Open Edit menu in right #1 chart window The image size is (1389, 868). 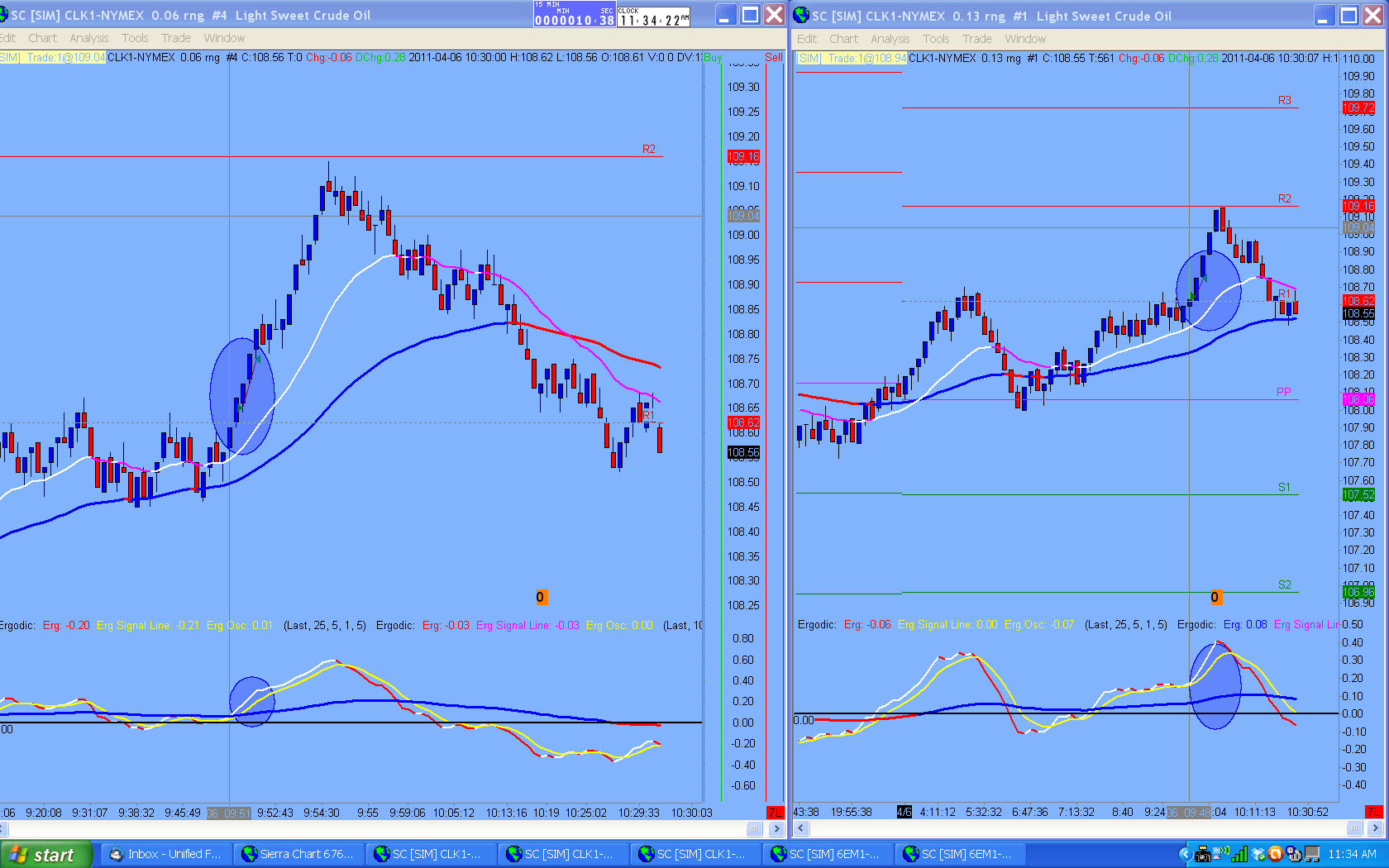tap(807, 39)
